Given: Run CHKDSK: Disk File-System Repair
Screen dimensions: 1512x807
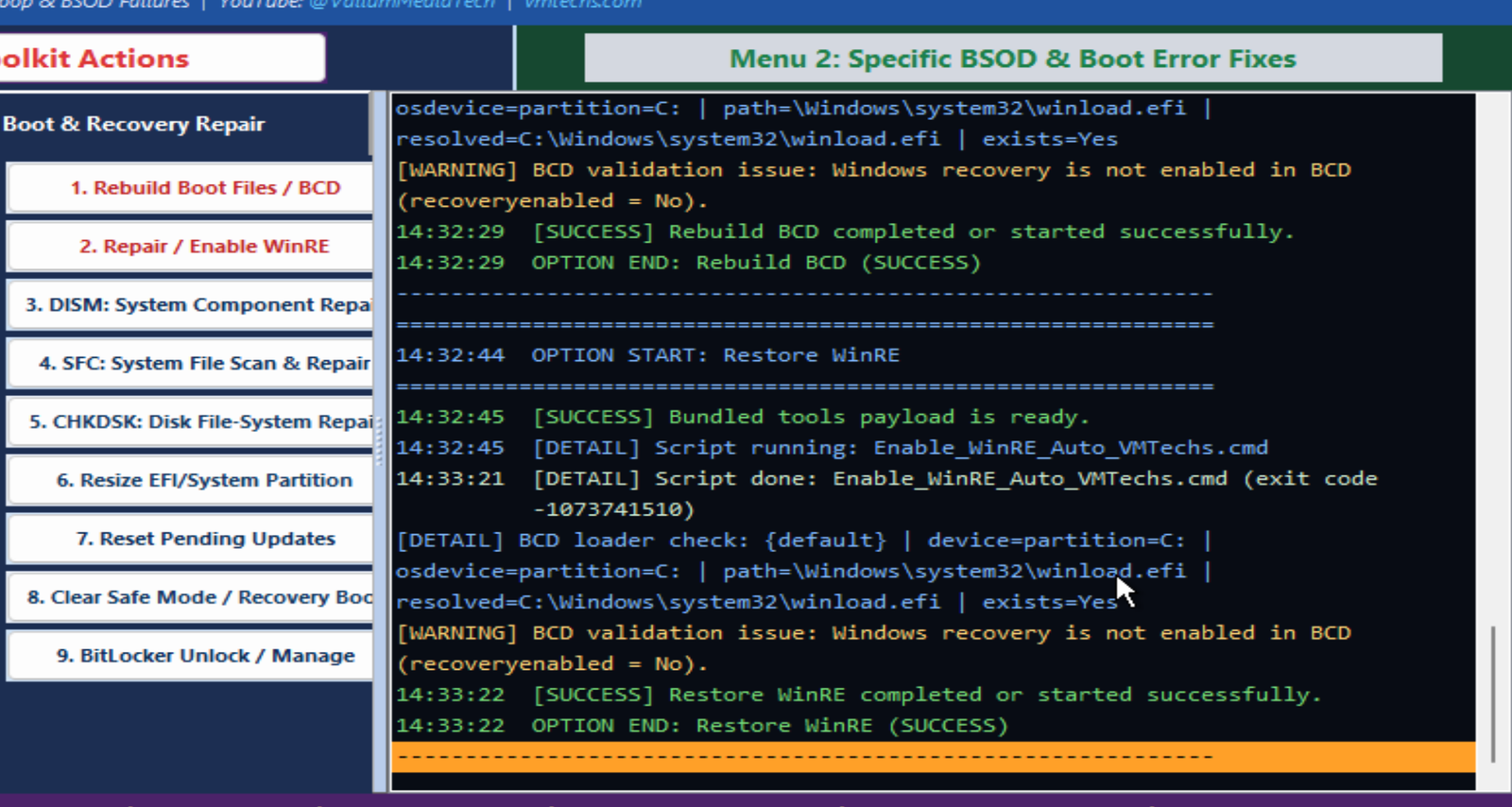Looking at the screenshot, I should pyautogui.click(x=190, y=421).
